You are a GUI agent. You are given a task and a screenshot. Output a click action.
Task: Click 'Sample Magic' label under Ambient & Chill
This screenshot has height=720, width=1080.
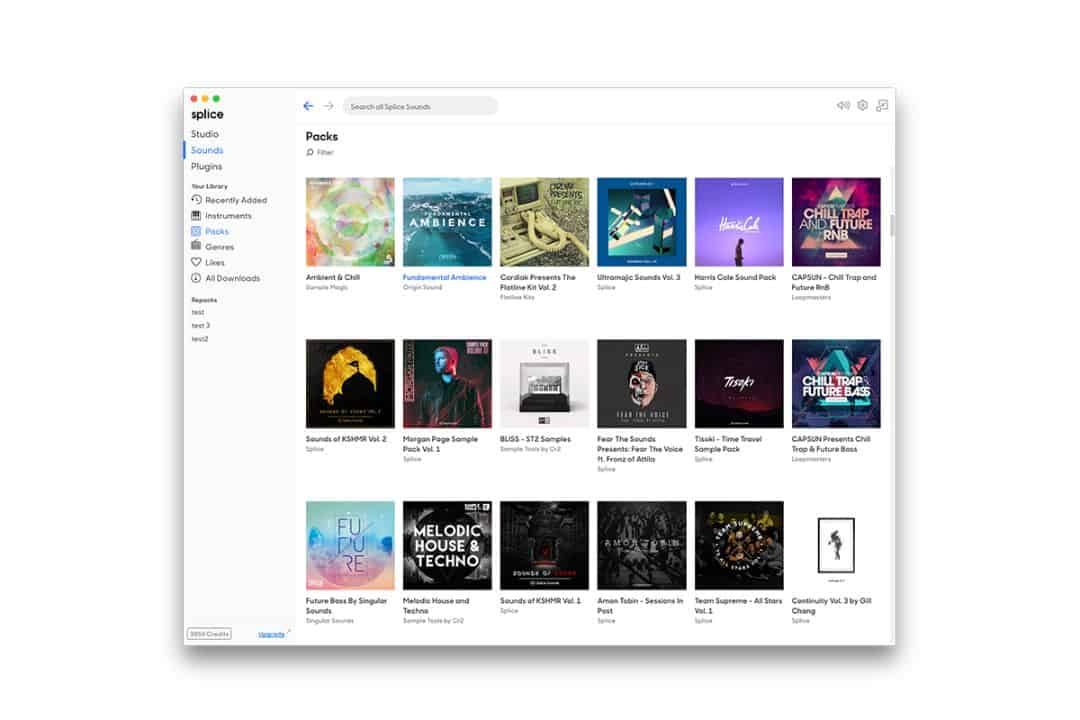pyautogui.click(x=326, y=287)
